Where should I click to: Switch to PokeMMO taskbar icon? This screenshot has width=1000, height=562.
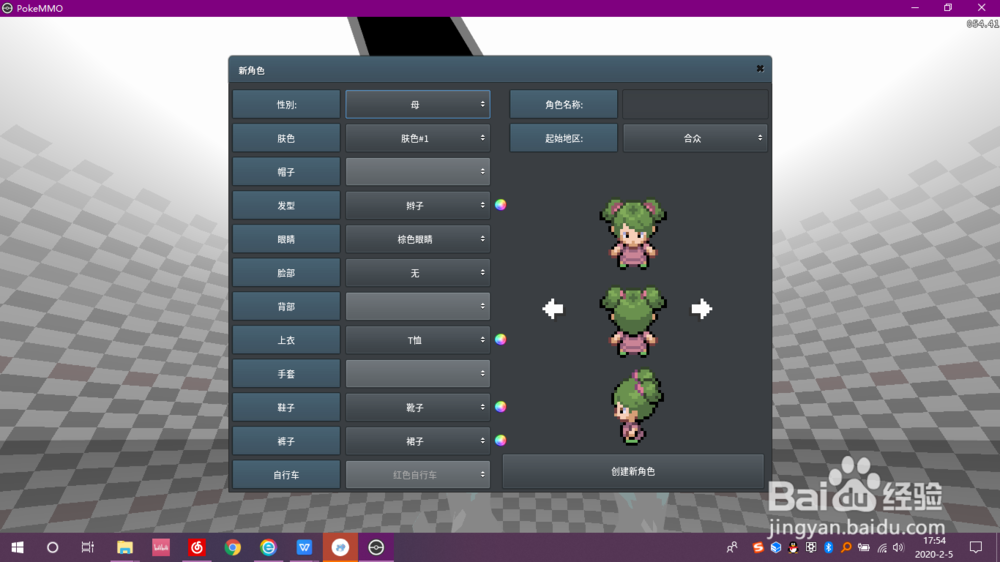tap(376, 547)
